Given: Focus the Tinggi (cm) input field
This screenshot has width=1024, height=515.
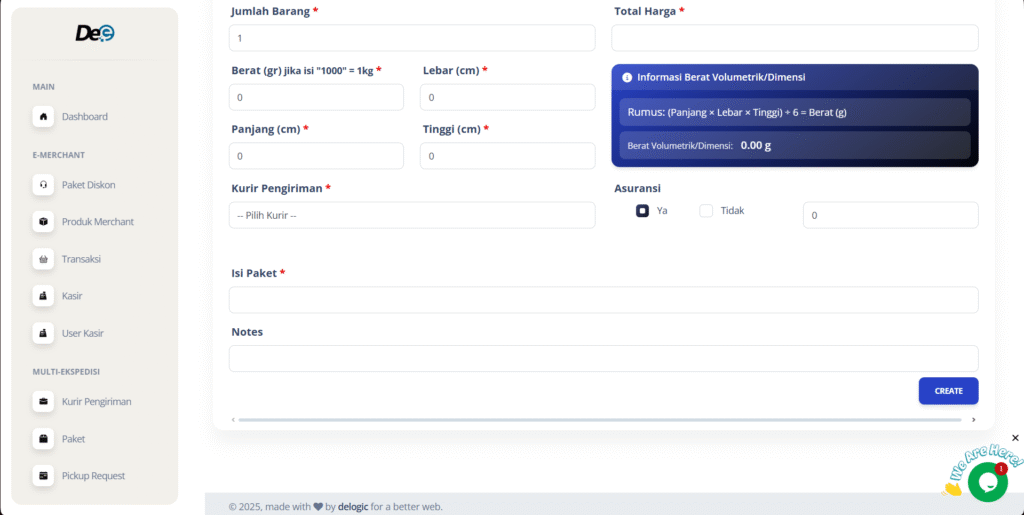Looking at the screenshot, I should 507,156.
